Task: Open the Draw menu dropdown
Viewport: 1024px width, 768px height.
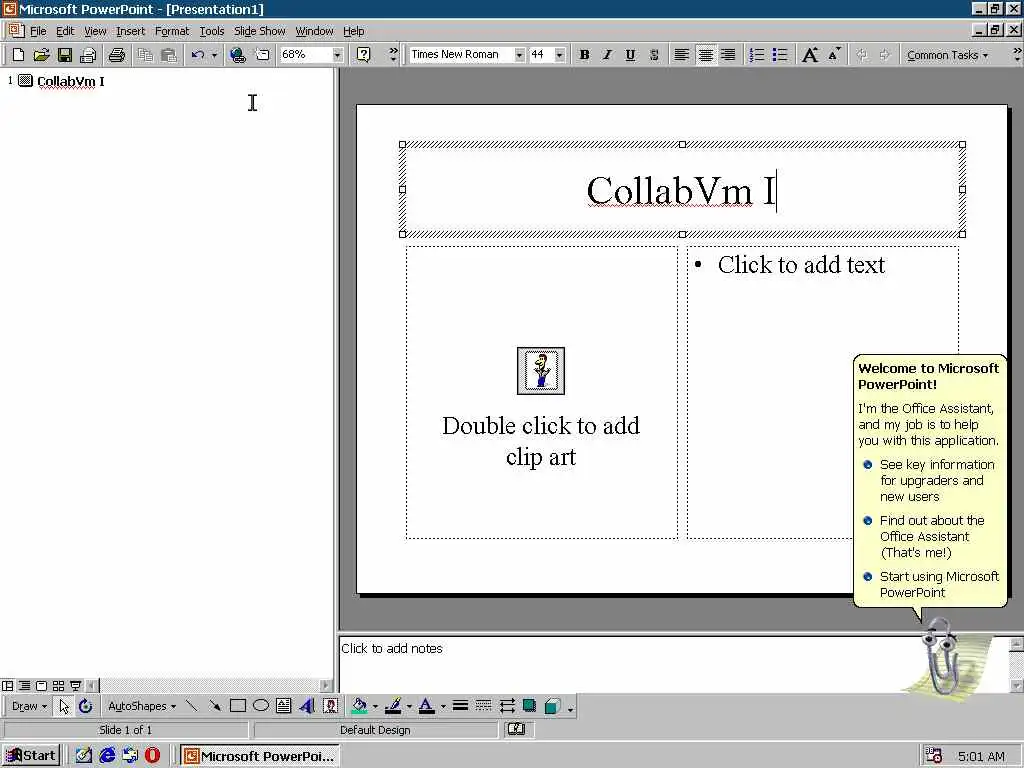Action: [x=29, y=706]
